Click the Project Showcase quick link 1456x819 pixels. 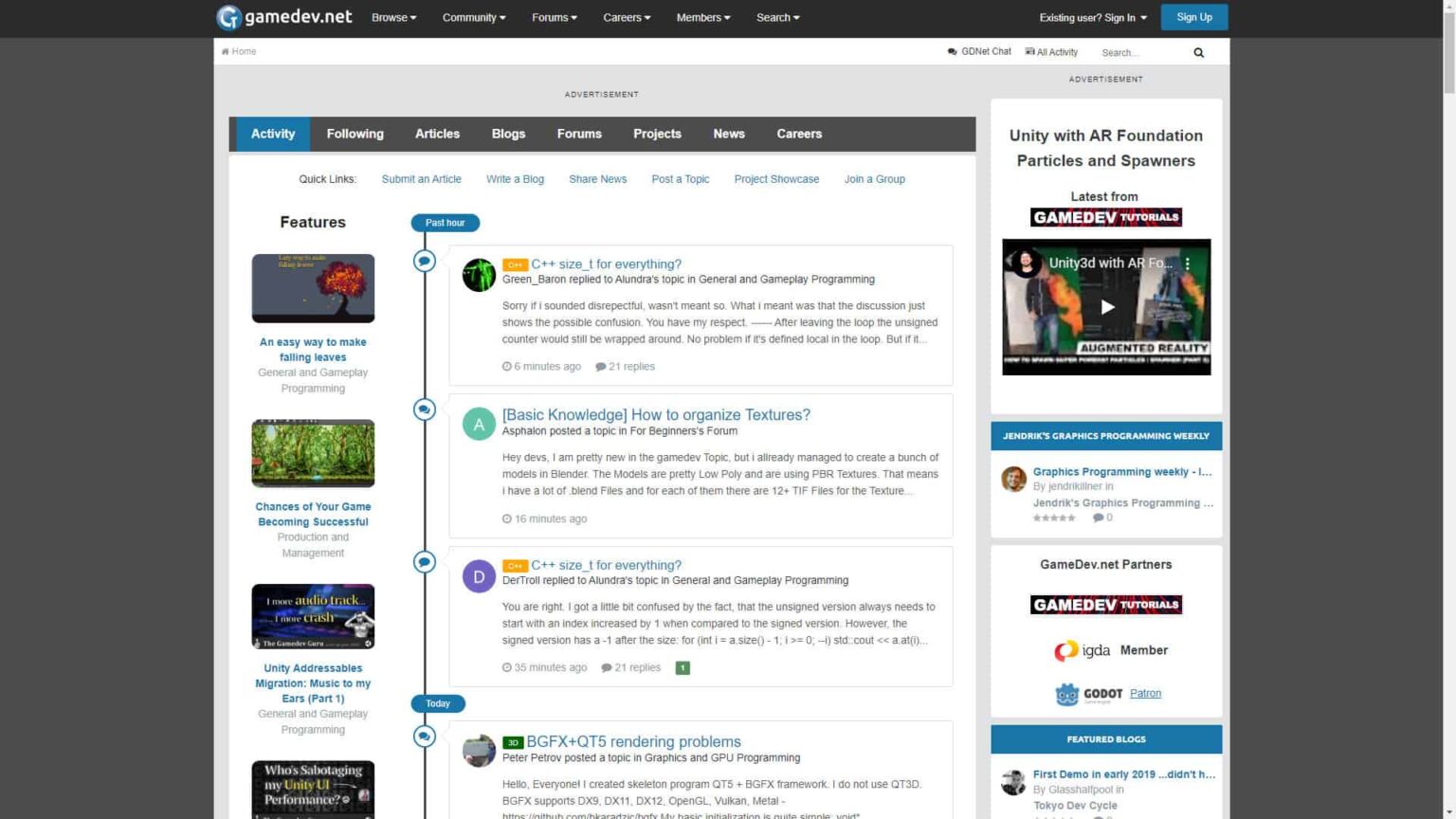(x=775, y=179)
